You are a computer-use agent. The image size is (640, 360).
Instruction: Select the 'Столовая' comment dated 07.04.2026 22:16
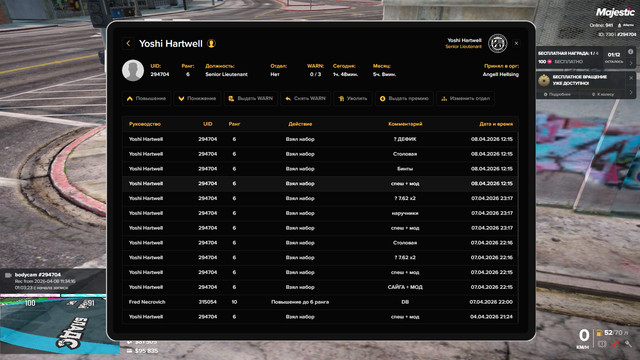click(405, 243)
